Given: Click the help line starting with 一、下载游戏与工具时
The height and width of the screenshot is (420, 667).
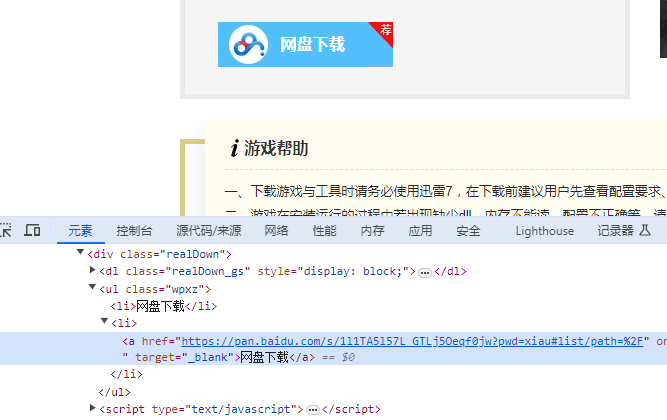Looking at the screenshot, I should coord(446,191).
